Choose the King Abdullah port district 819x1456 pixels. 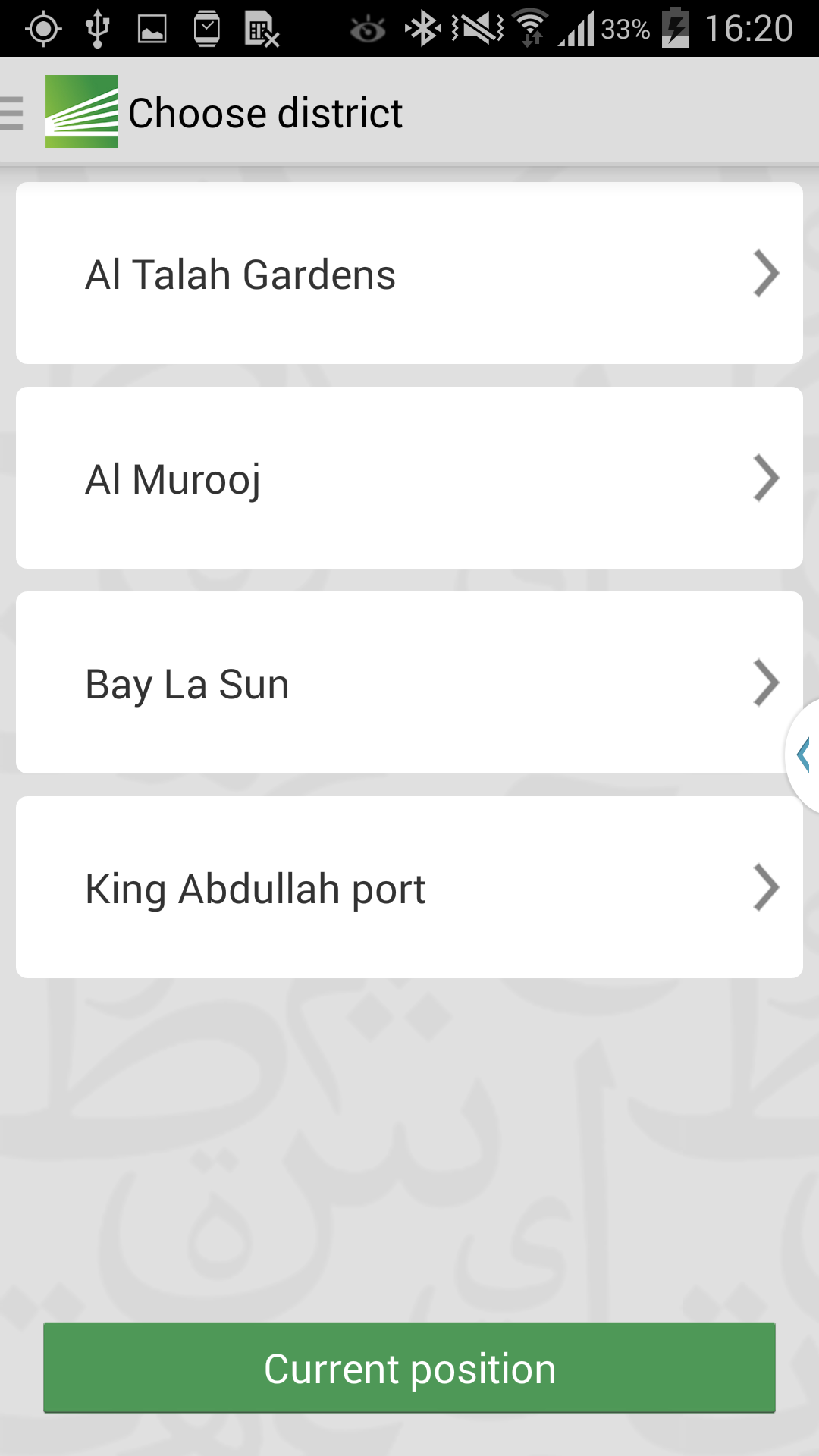(x=409, y=887)
